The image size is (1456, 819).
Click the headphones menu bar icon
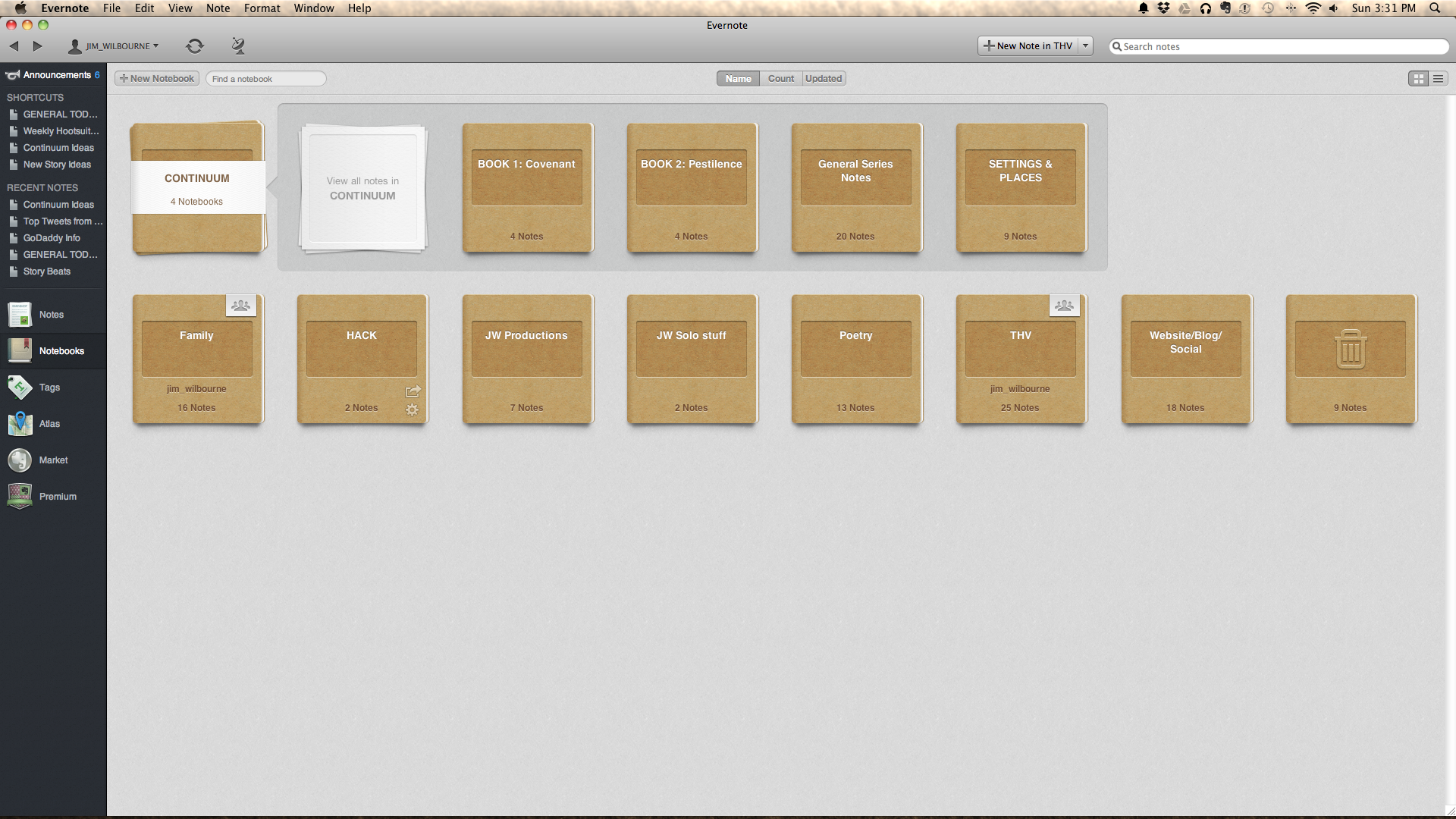click(x=1205, y=8)
